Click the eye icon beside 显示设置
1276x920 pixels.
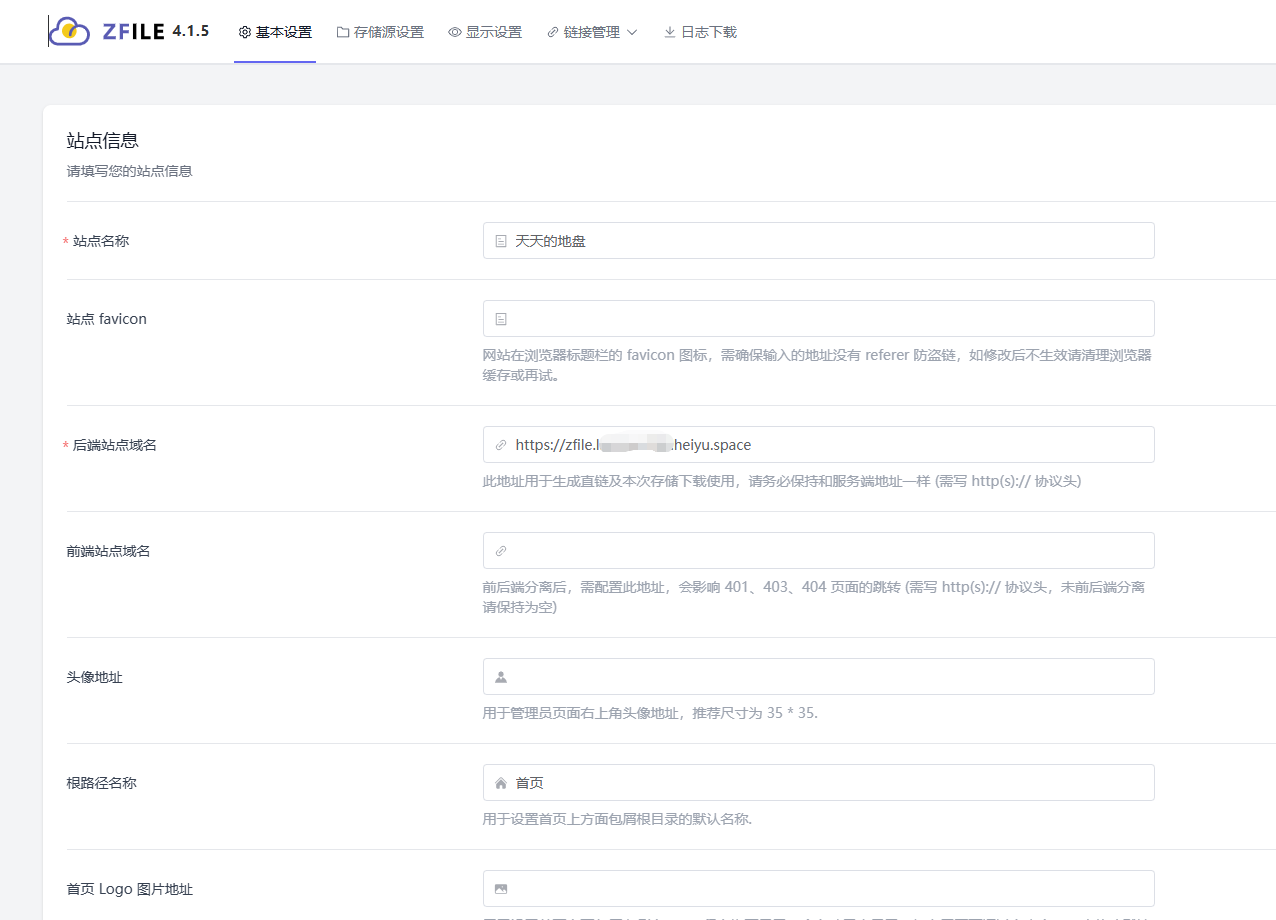[455, 32]
